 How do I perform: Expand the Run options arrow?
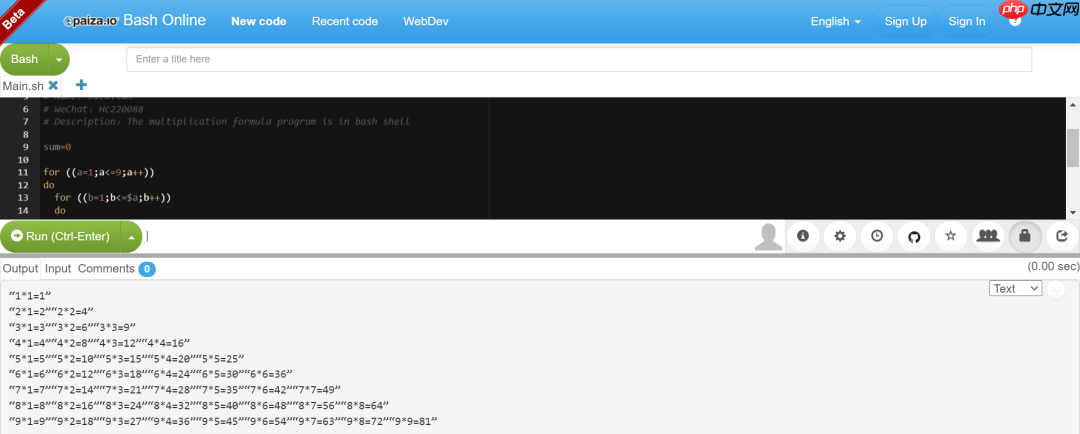pos(131,236)
